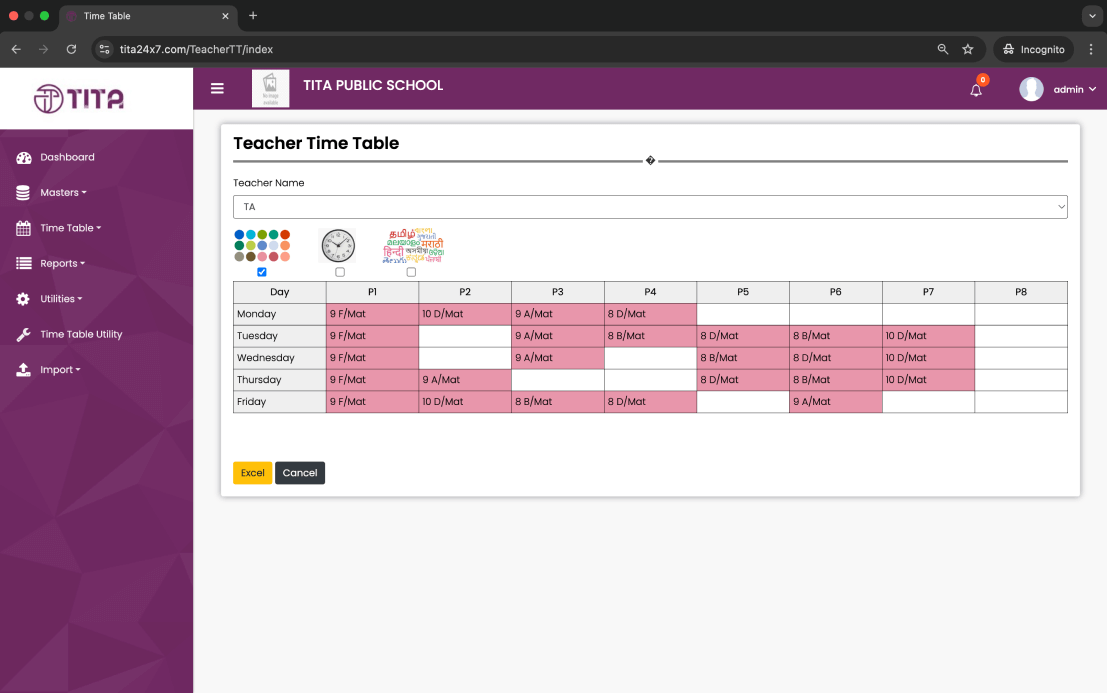Click the Friday row label
1107x693 pixels.
pos(280,402)
